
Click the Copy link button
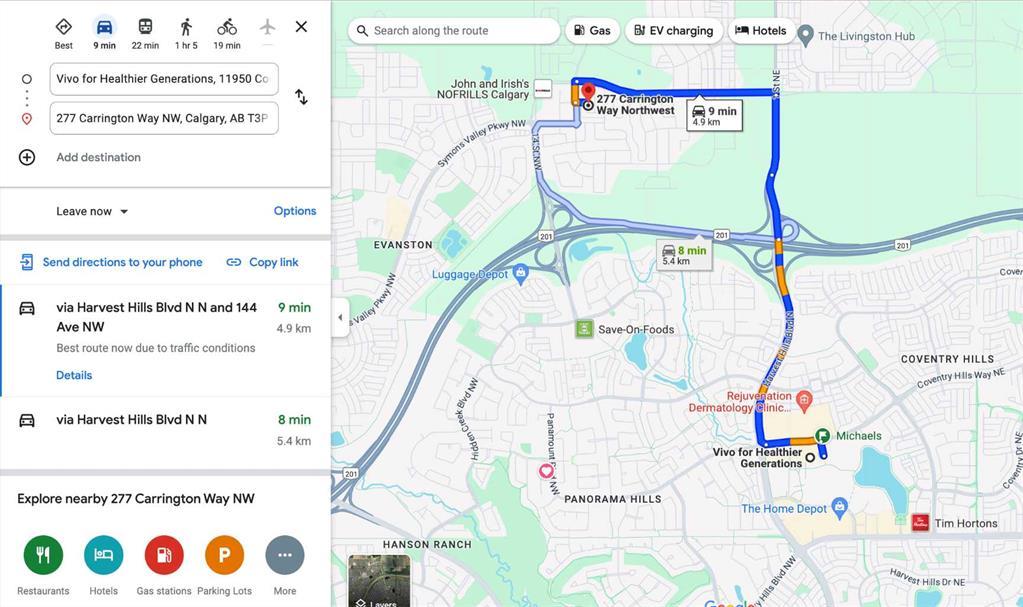click(262, 262)
